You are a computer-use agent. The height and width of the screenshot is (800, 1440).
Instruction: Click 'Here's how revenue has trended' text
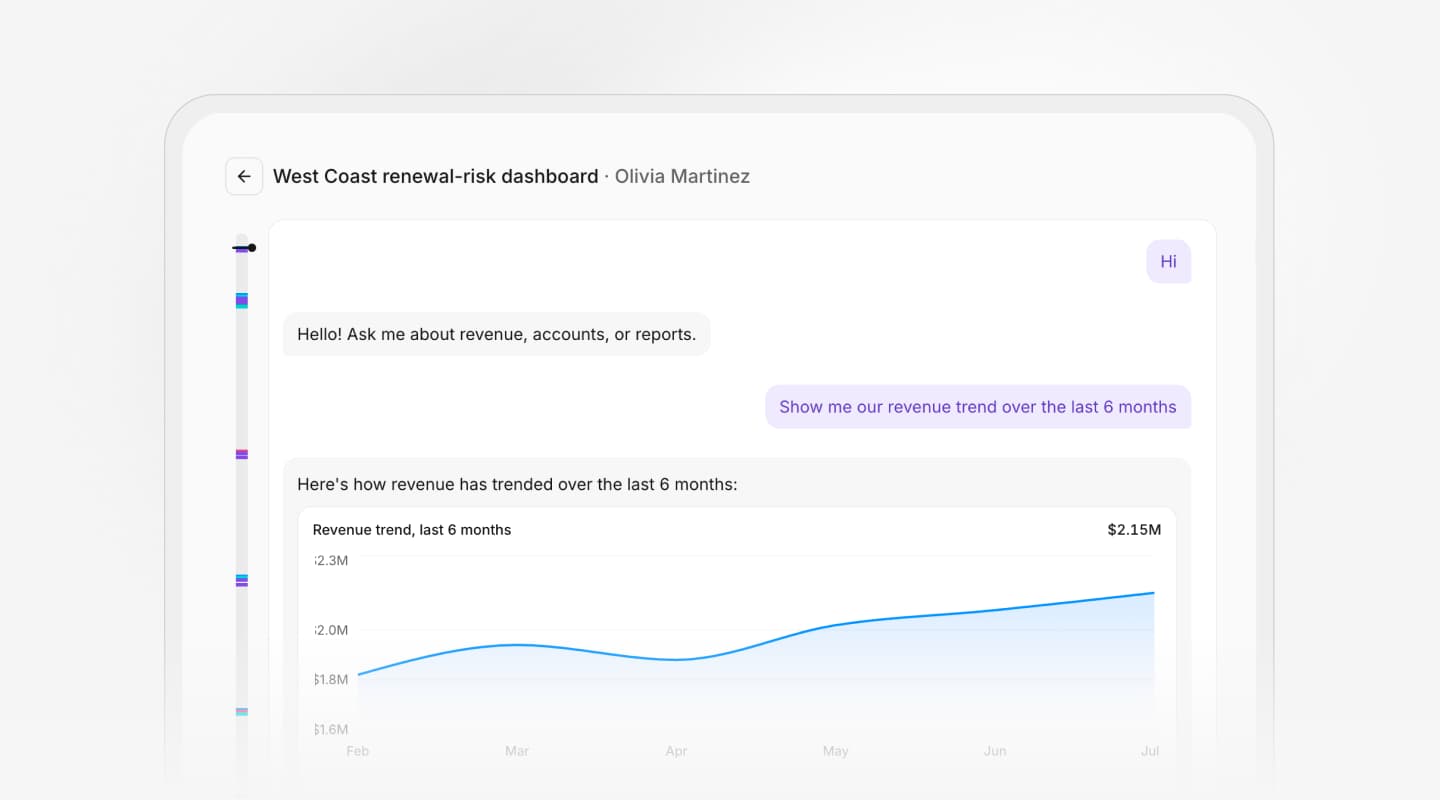517,485
